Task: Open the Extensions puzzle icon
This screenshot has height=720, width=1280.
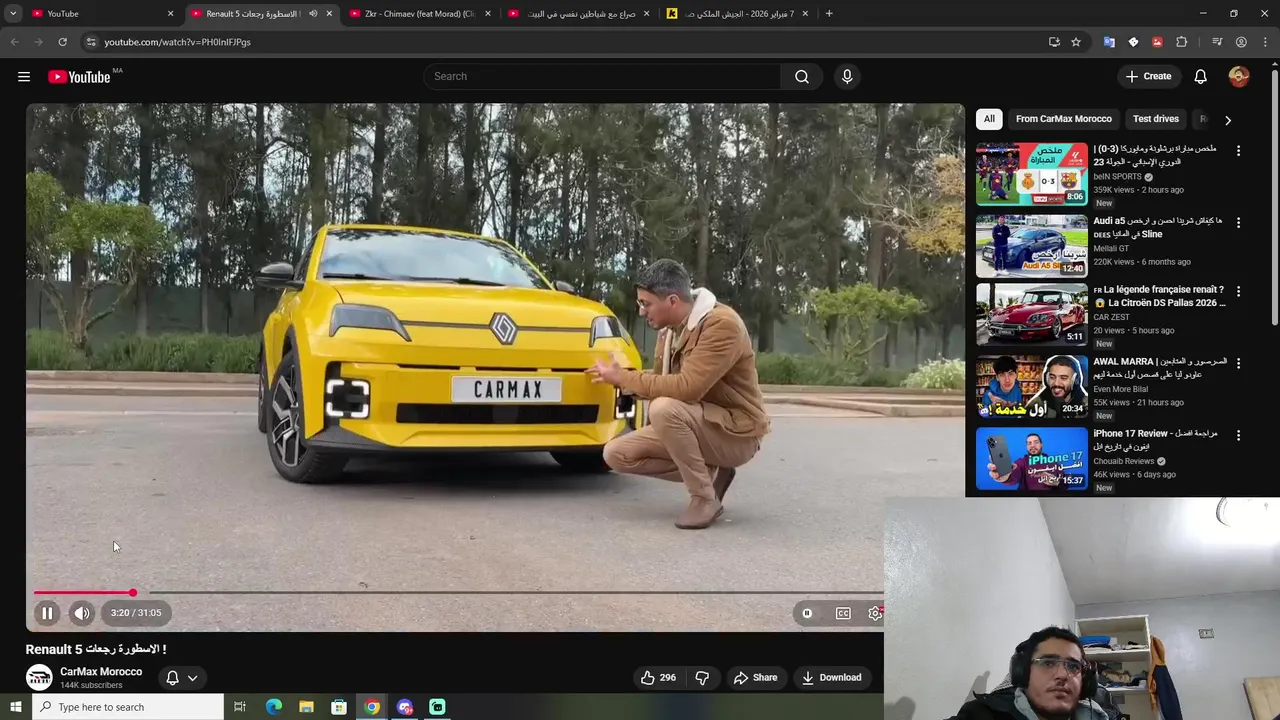Action: 1182,42
